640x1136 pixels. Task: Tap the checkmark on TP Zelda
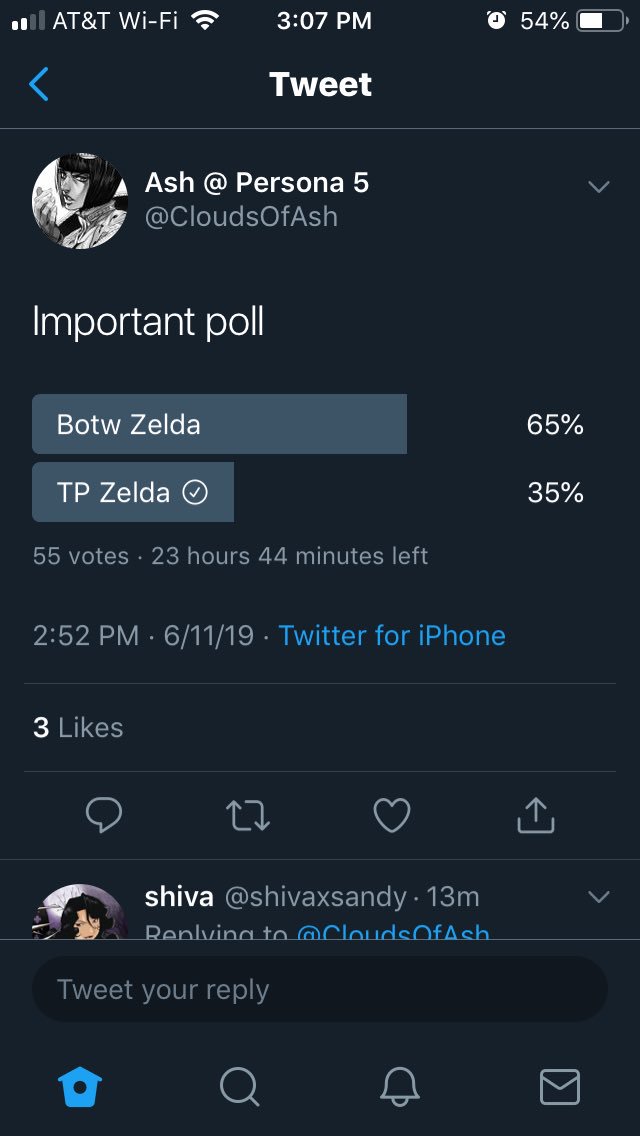click(x=195, y=492)
